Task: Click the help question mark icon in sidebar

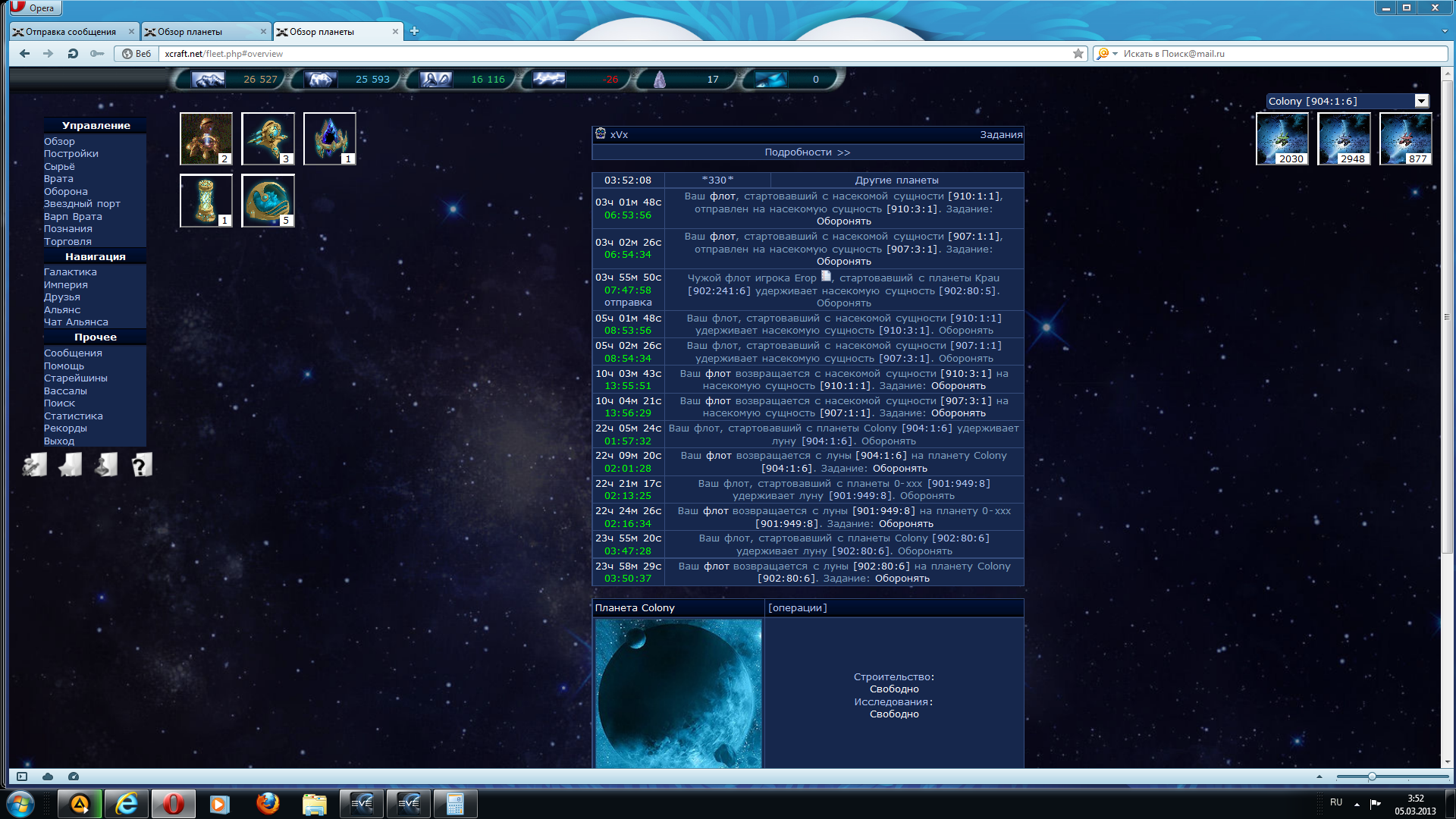Action: (142, 465)
